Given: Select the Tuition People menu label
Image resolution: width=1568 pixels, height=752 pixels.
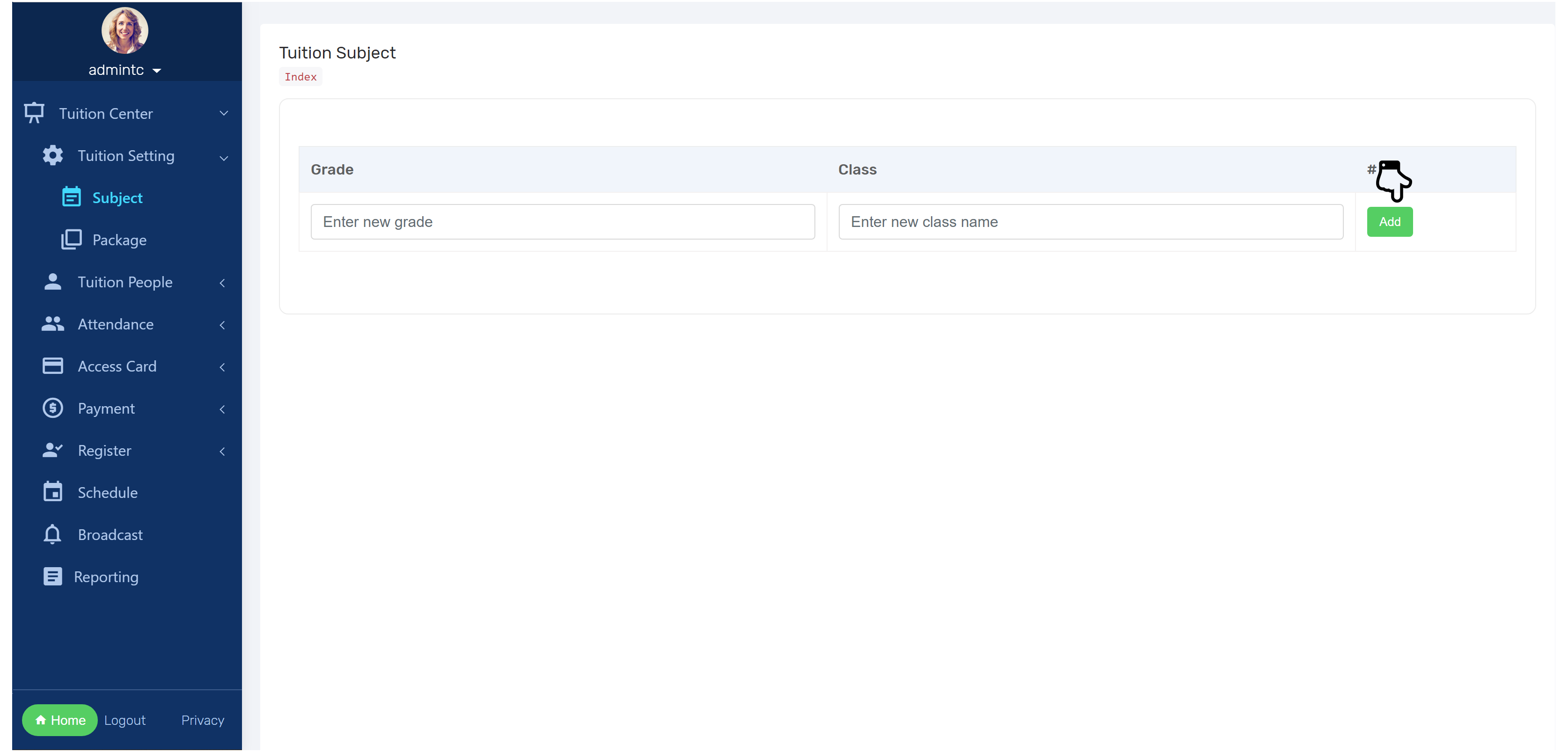Looking at the screenshot, I should 125,282.
